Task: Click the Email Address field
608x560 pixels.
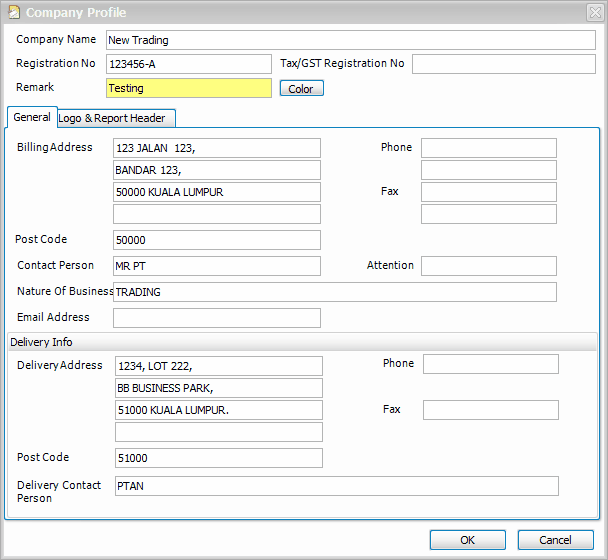Action: tap(217, 318)
